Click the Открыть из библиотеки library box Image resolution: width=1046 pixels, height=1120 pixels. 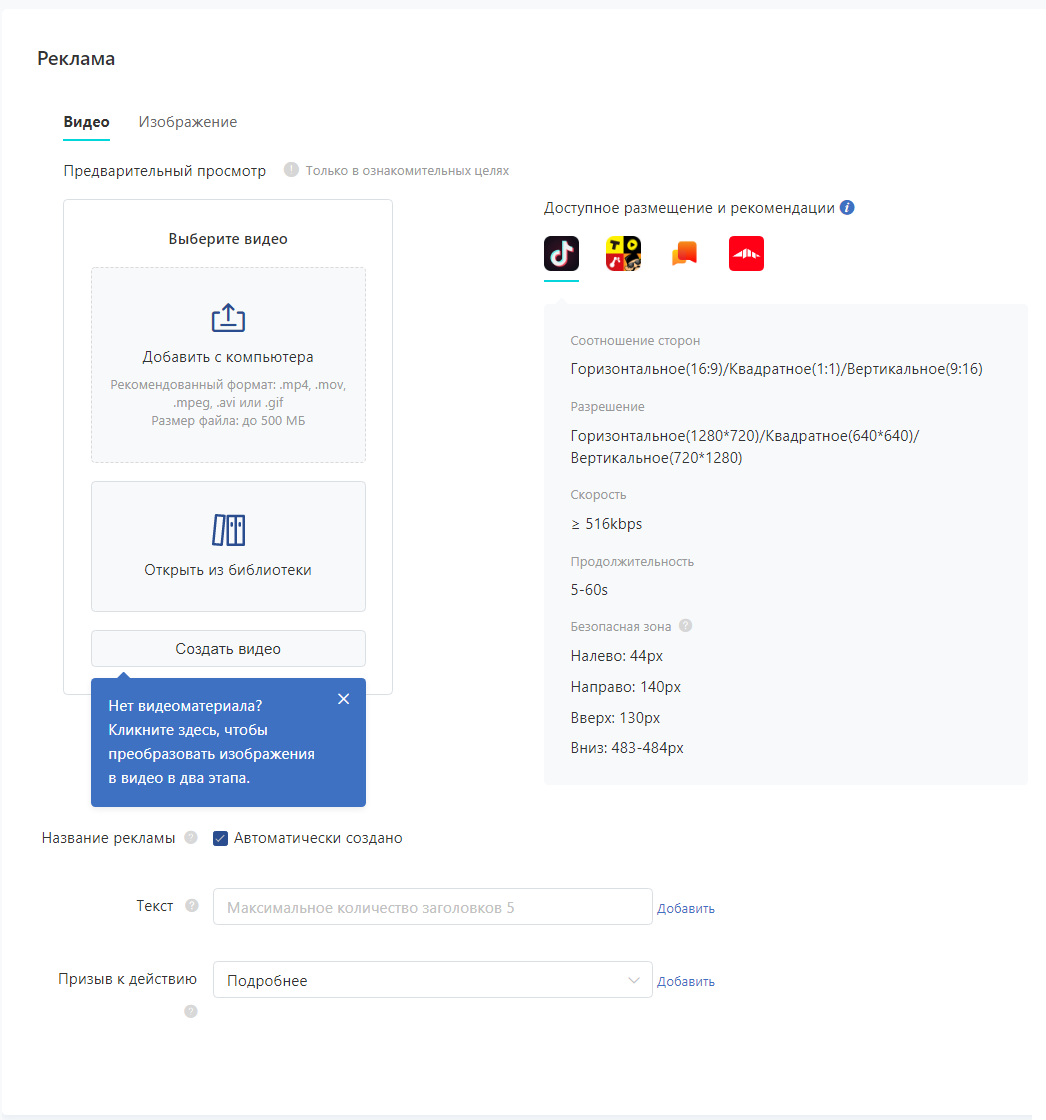pyautogui.click(x=228, y=546)
